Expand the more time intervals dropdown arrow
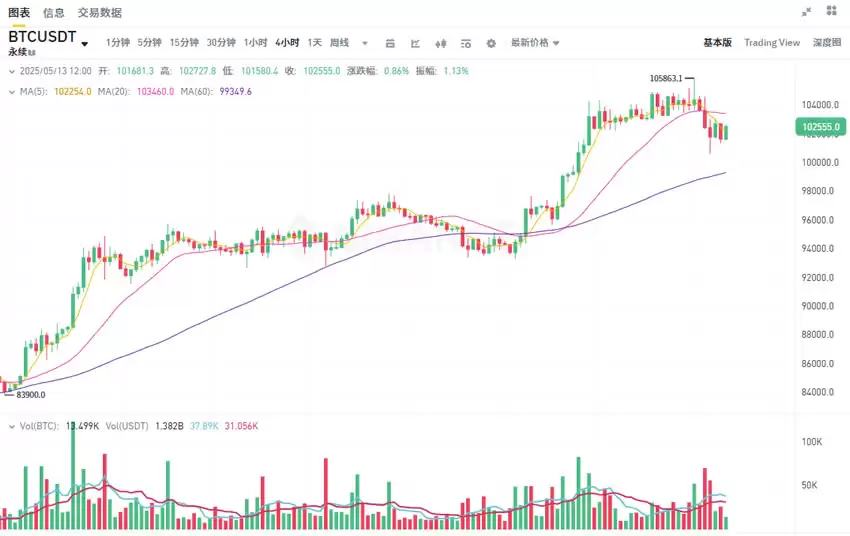This screenshot has width=850, height=536. click(364, 43)
